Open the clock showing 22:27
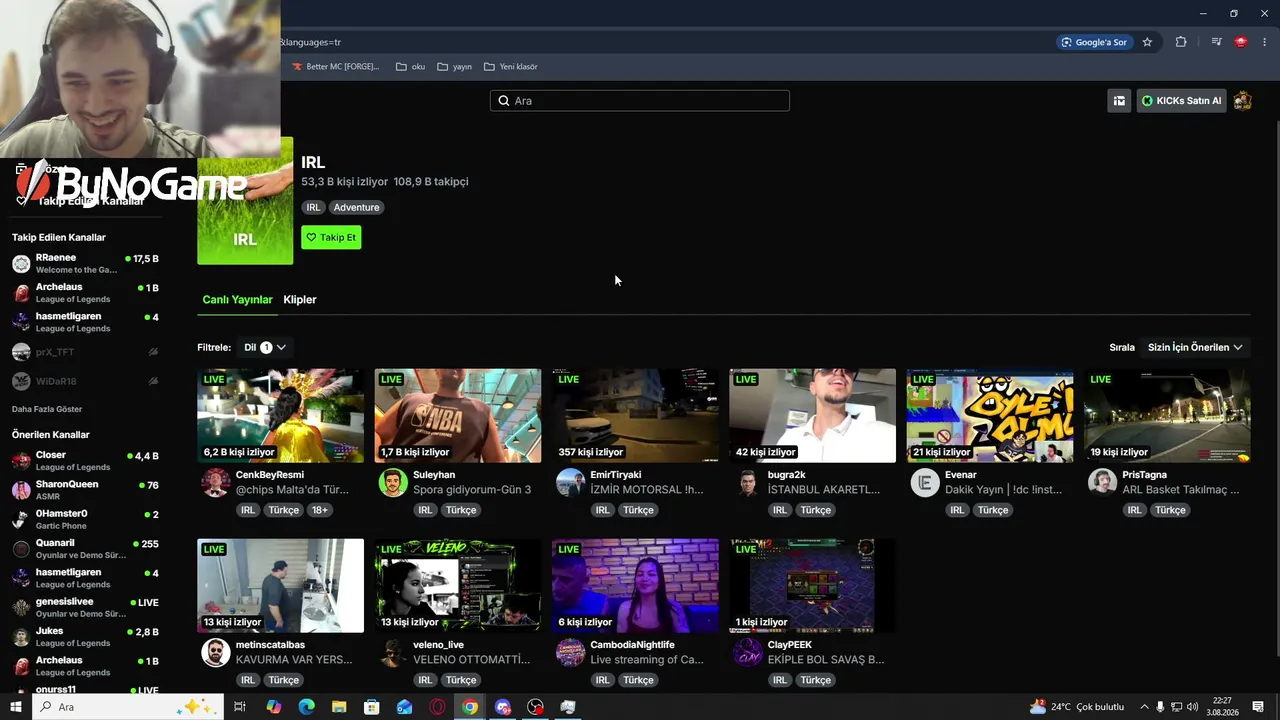1280x720 pixels. (1223, 707)
